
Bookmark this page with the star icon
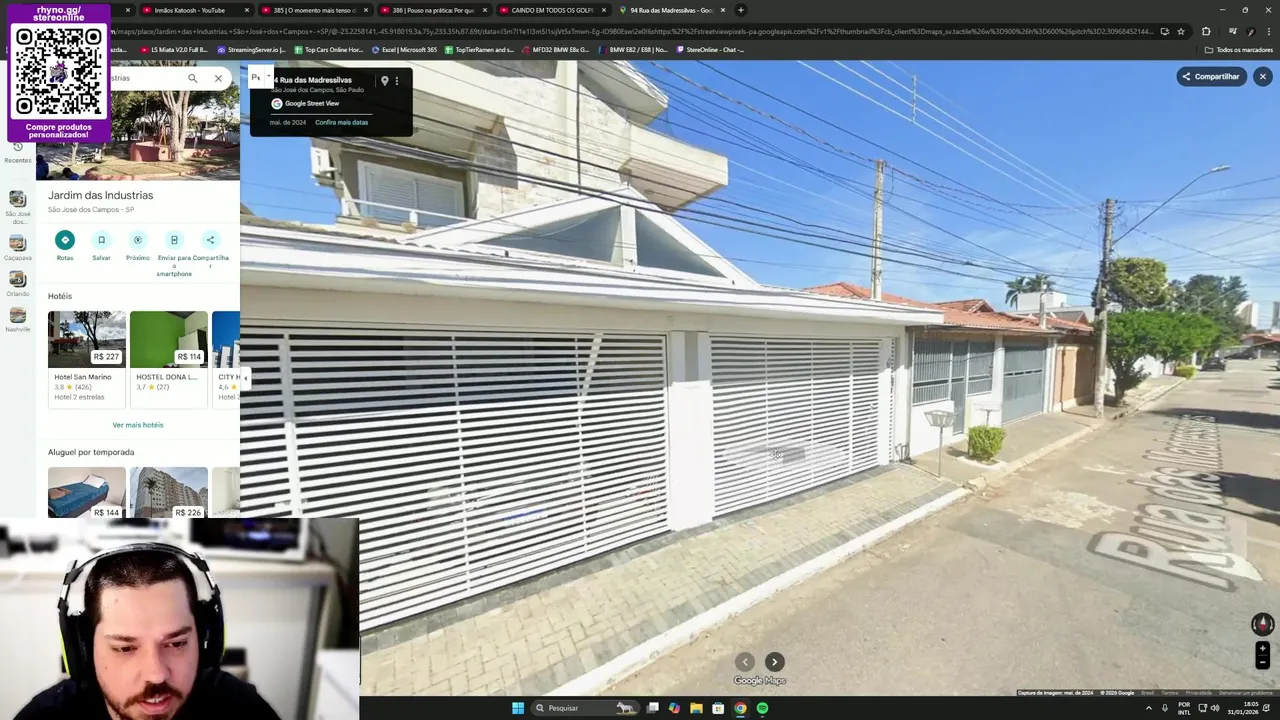pos(1181,31)
